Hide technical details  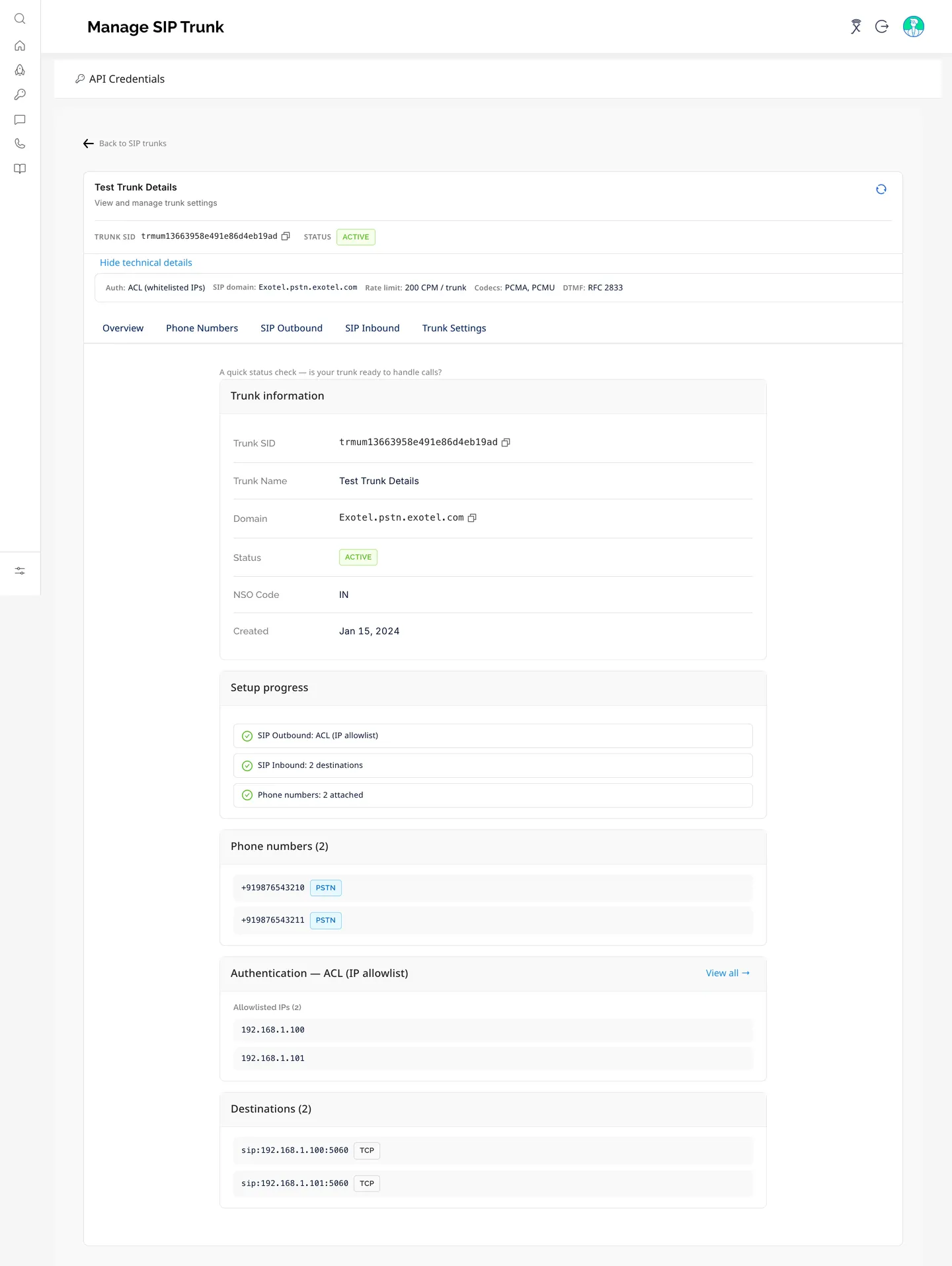146,263
